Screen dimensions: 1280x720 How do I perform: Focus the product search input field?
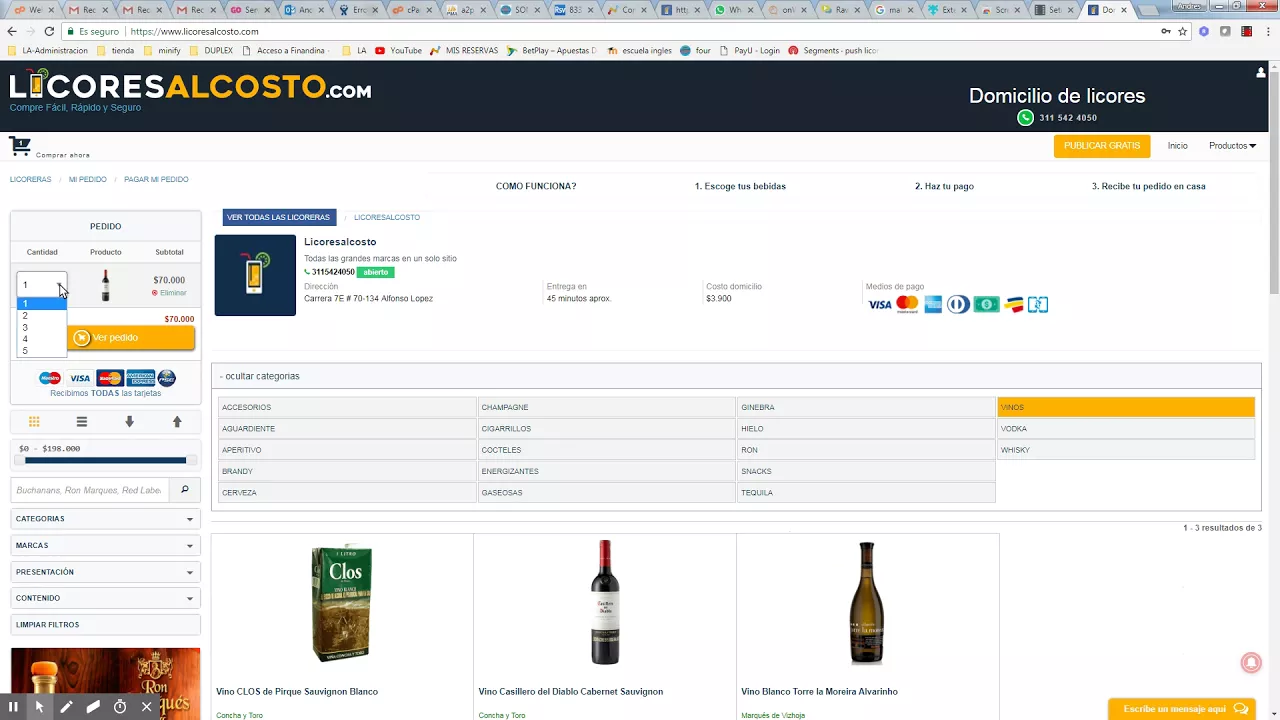point(90,490)
